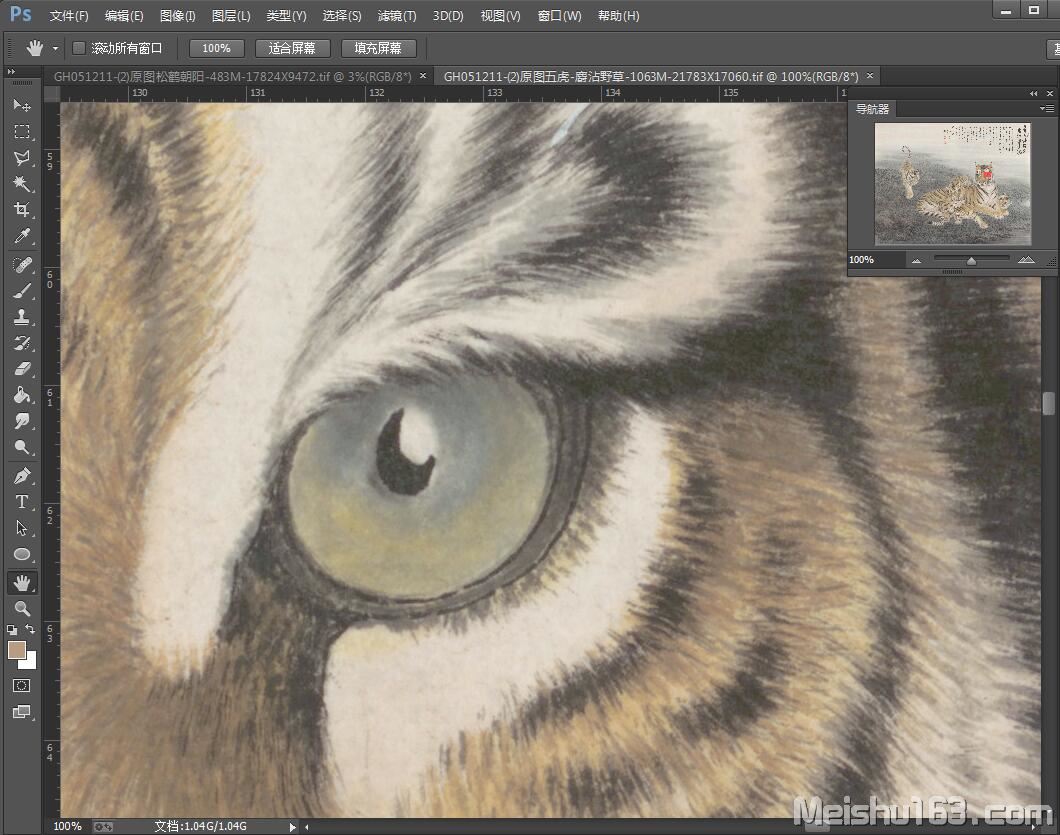Select the 导航器 panel tab
The image size is (1060, 835).
pos(872,109)
